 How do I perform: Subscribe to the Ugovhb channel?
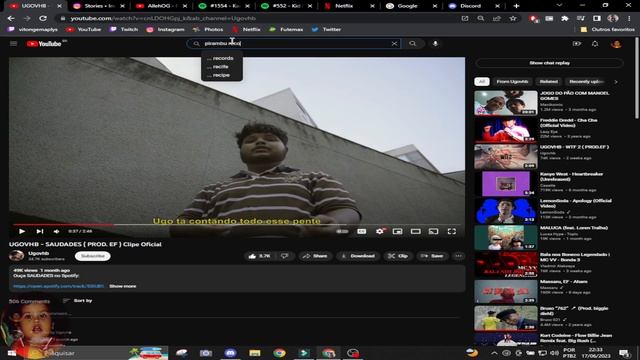(93, 256)
